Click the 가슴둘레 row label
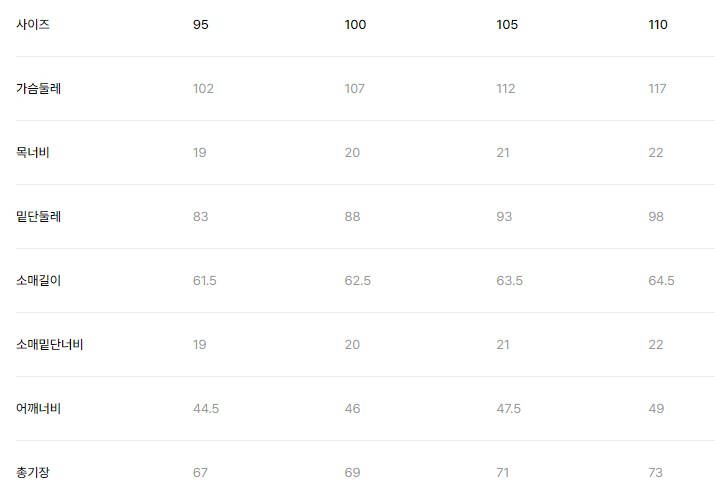The height and width of the screenshot is (503, 715). pyautogui.click(x=39, y=89)
